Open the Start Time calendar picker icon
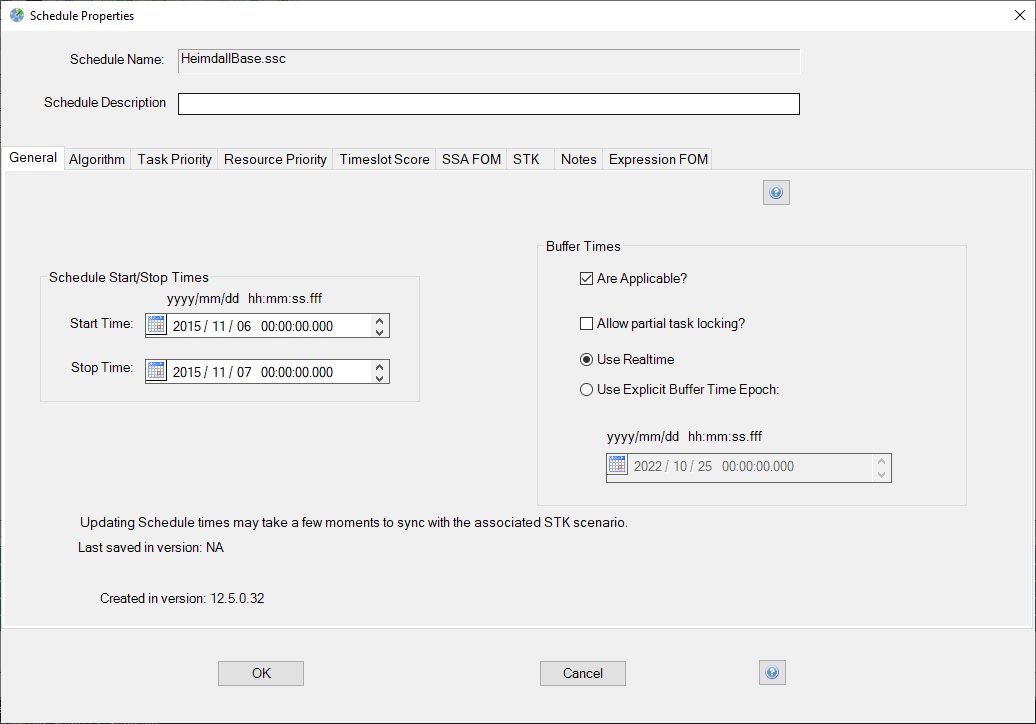1036x724 pixels. pos(156,325)
